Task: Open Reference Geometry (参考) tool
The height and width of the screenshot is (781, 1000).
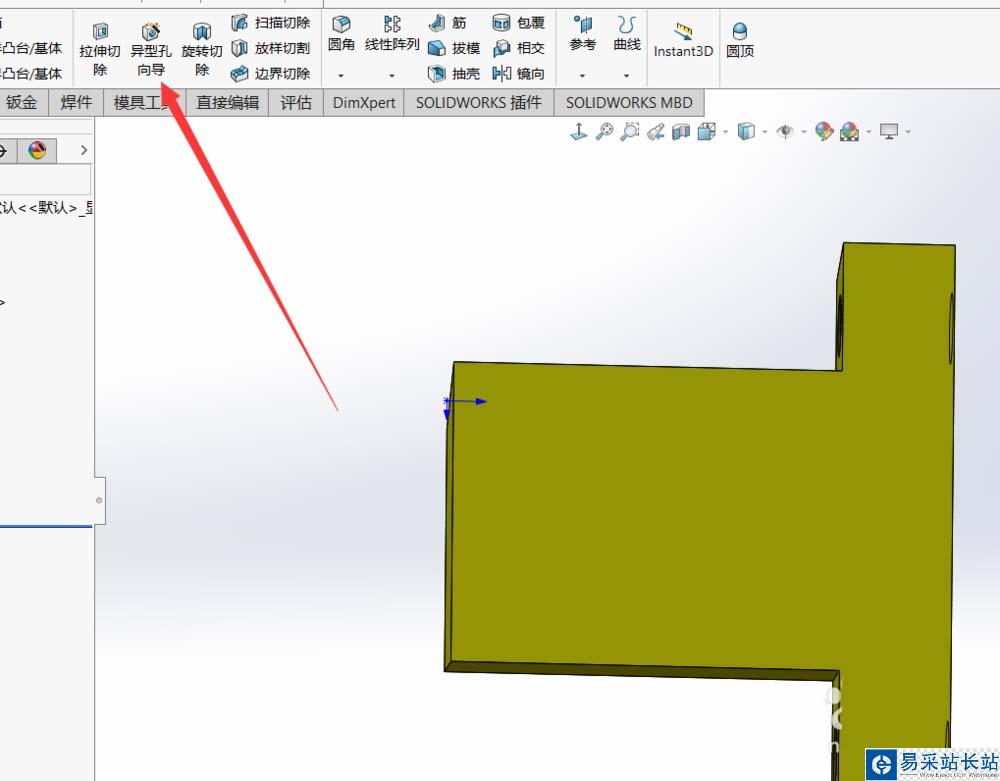Action: pos(582,34)
